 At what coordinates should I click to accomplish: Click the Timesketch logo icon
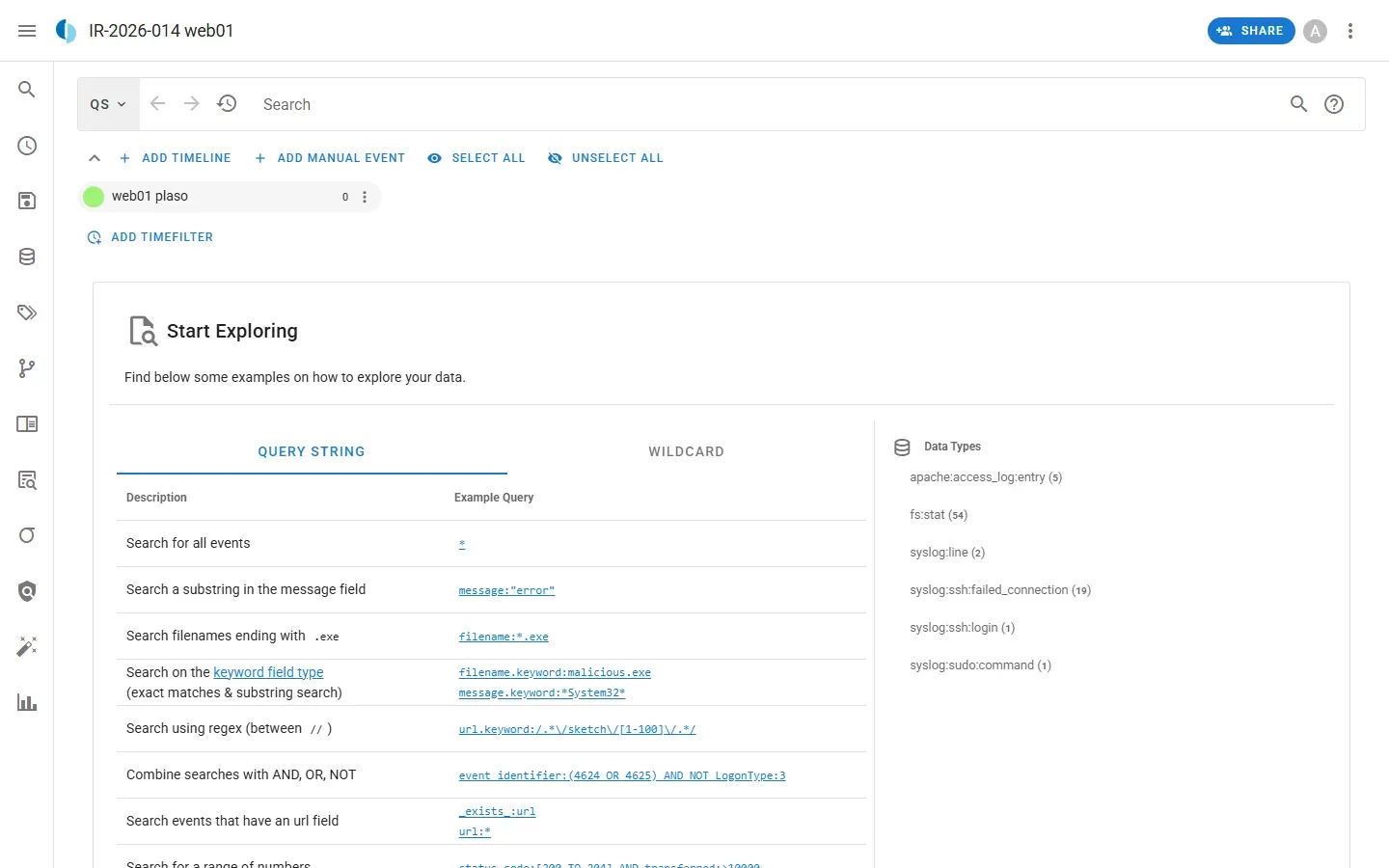[66, 31]
